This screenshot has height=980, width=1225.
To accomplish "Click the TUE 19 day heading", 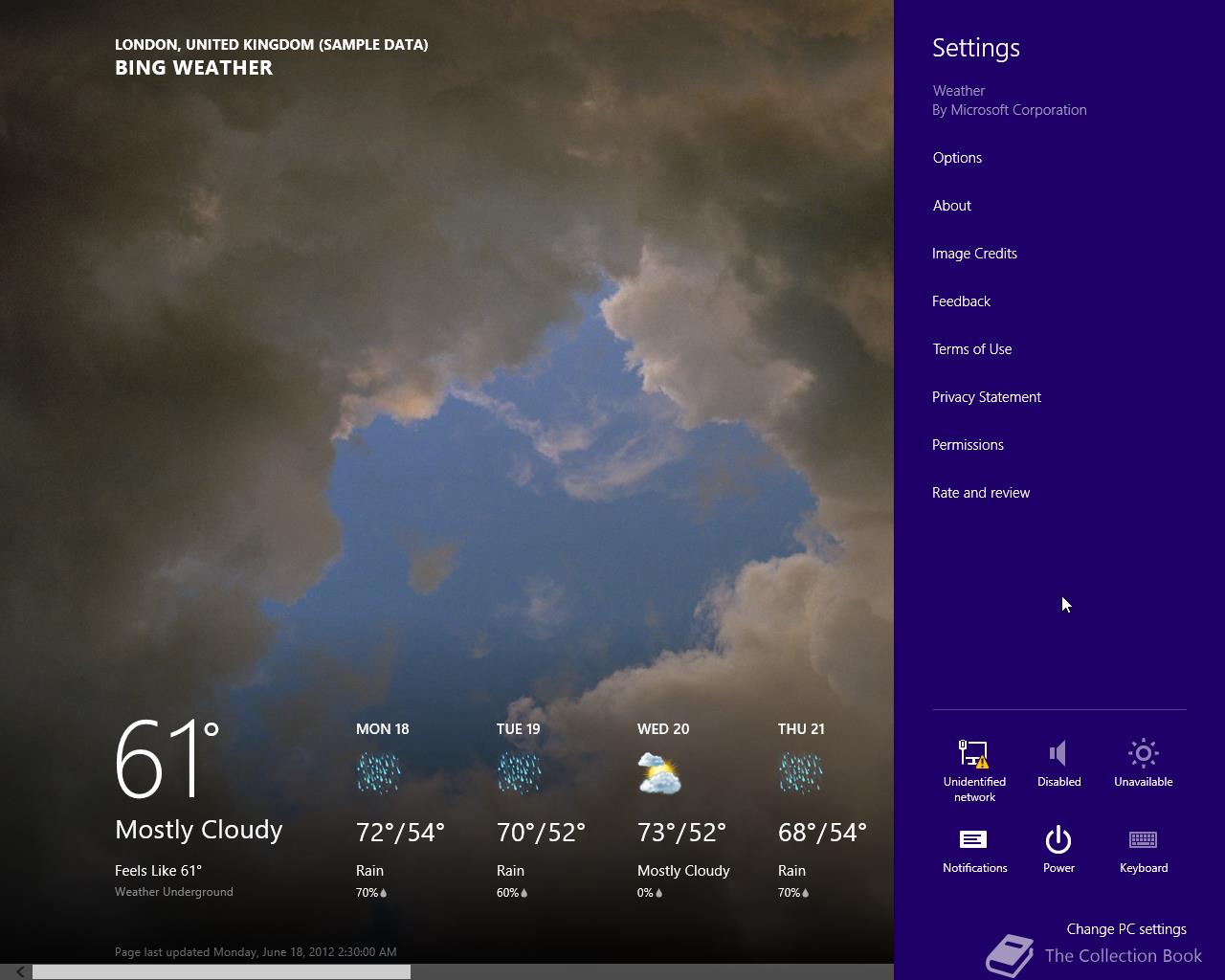I will coord(518,729).
